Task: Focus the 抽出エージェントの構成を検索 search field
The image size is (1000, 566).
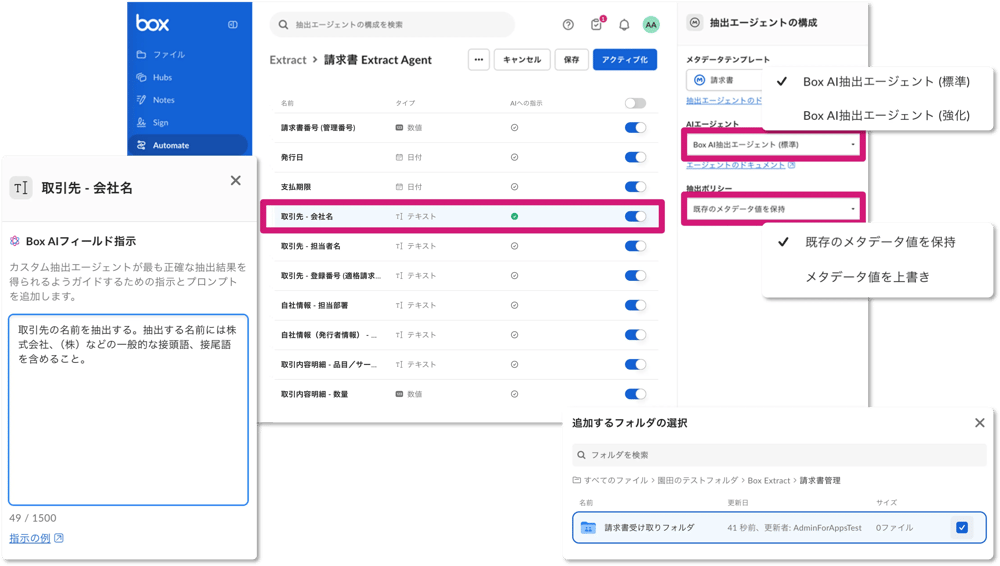Action: (x=392, y=24)
